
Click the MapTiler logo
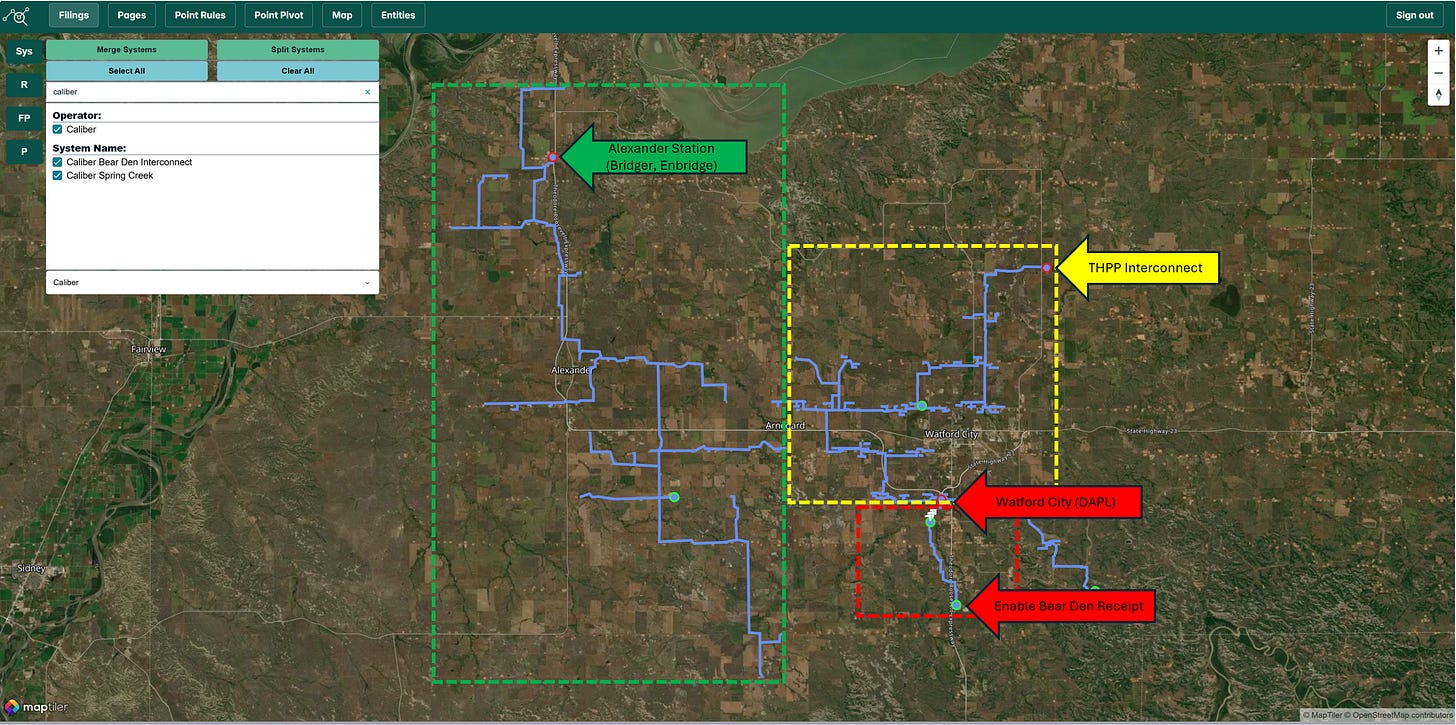click(x=36, y=708)
